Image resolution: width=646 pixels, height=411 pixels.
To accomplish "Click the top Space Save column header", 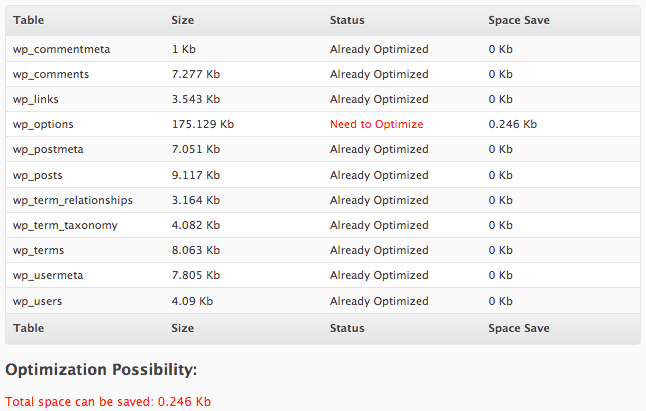I will tap(519, 20).
